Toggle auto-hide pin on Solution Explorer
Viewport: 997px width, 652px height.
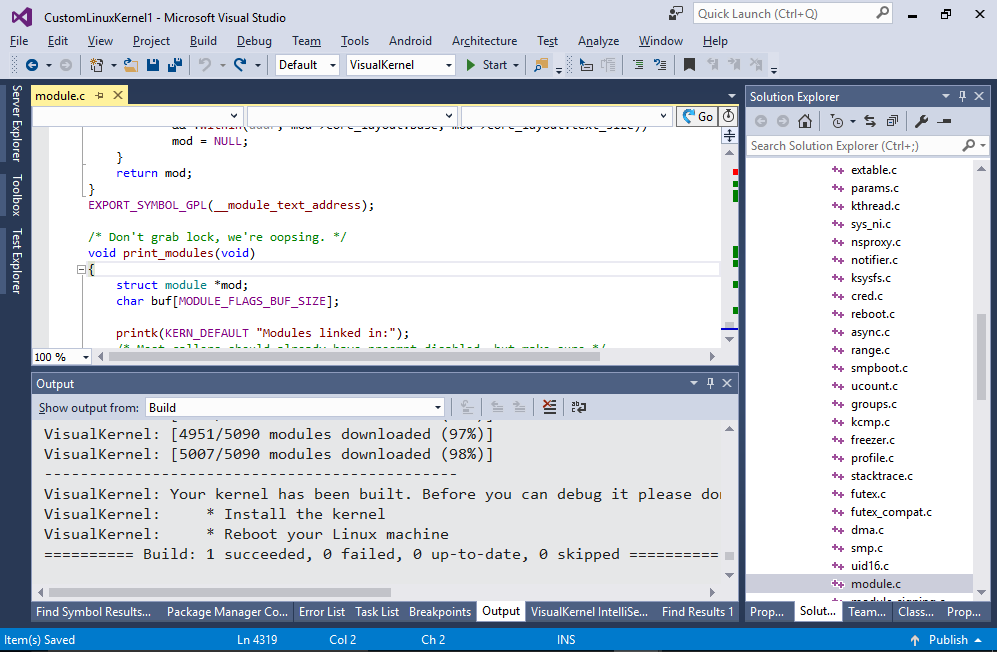pos(963,96)
